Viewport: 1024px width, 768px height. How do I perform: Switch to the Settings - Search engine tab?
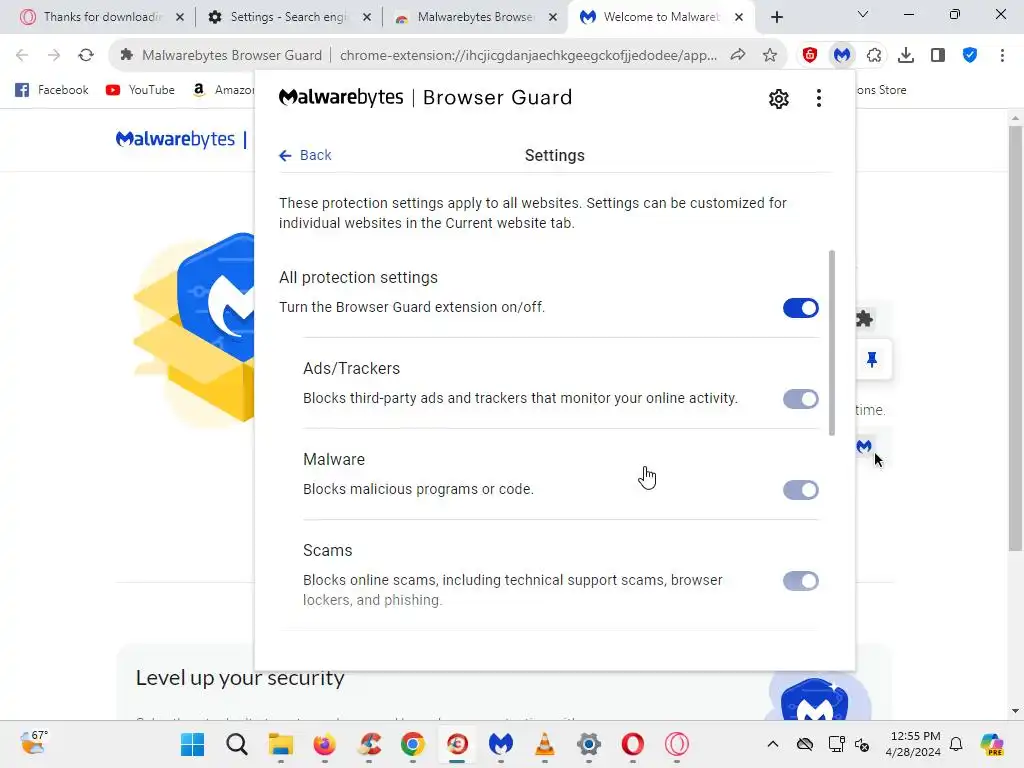tap(289, 17)
